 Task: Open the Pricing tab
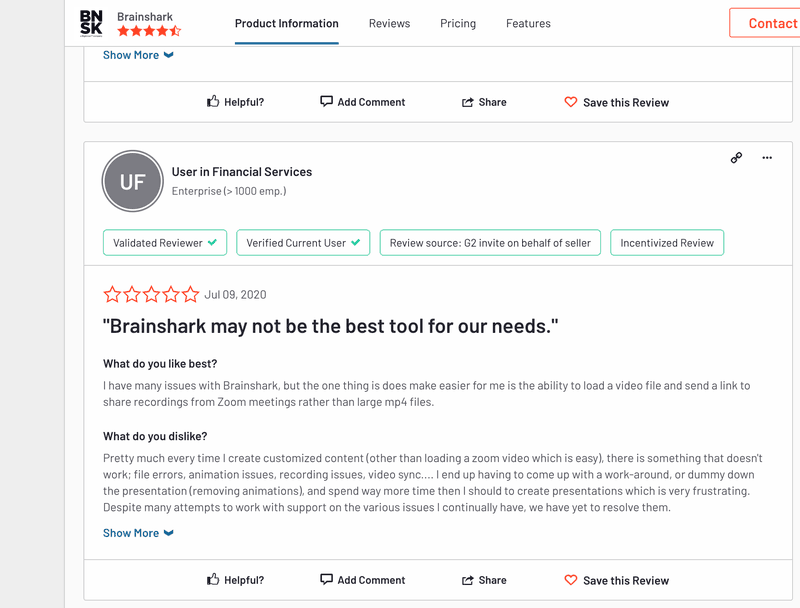pos(458,23)
